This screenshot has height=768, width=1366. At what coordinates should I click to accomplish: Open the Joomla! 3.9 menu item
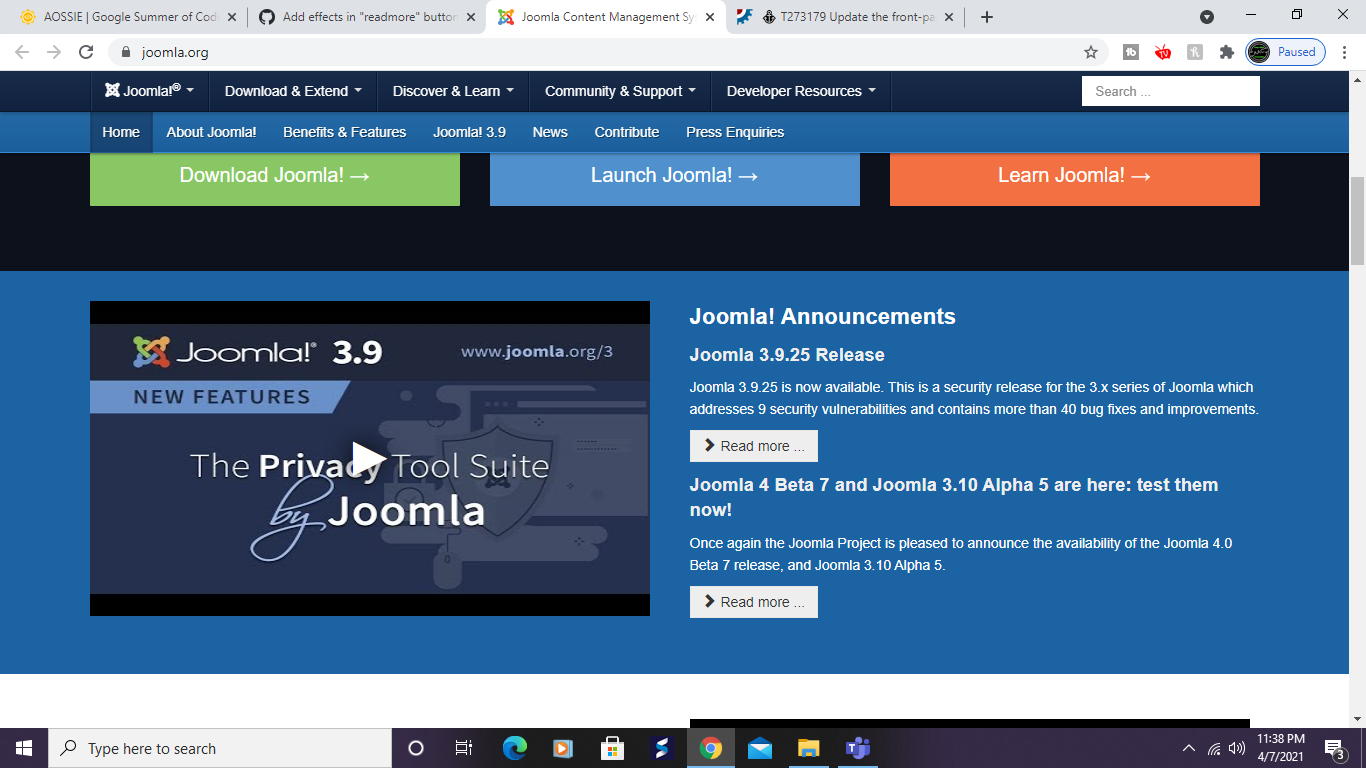469,132
